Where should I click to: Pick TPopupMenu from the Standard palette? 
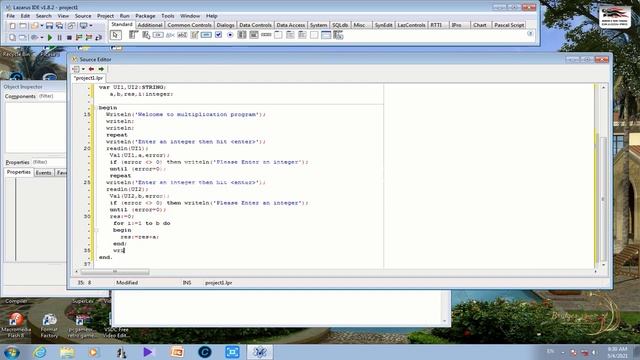click(x=146, y=35)
